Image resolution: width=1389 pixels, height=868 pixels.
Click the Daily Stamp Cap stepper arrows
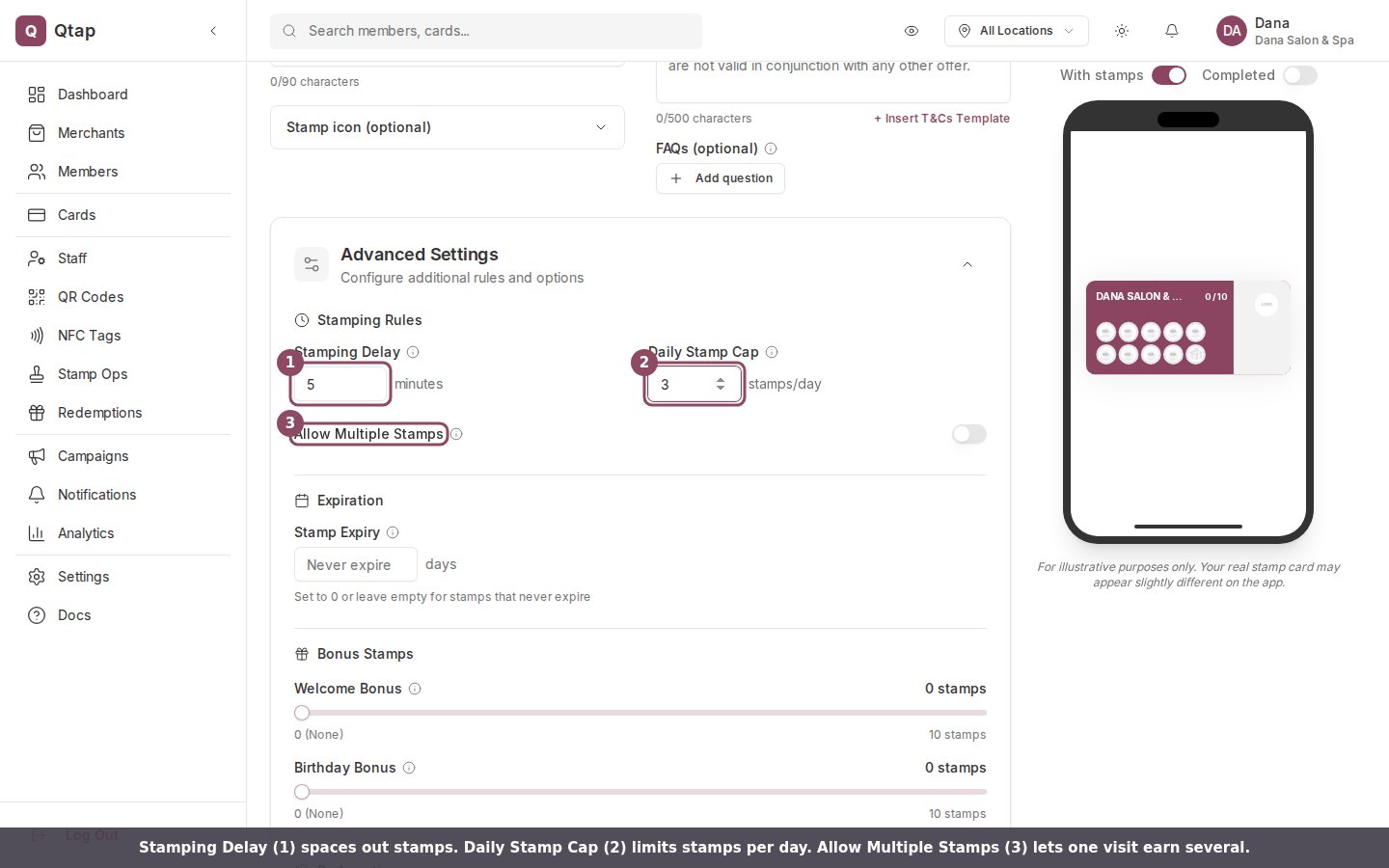(721, 384)
